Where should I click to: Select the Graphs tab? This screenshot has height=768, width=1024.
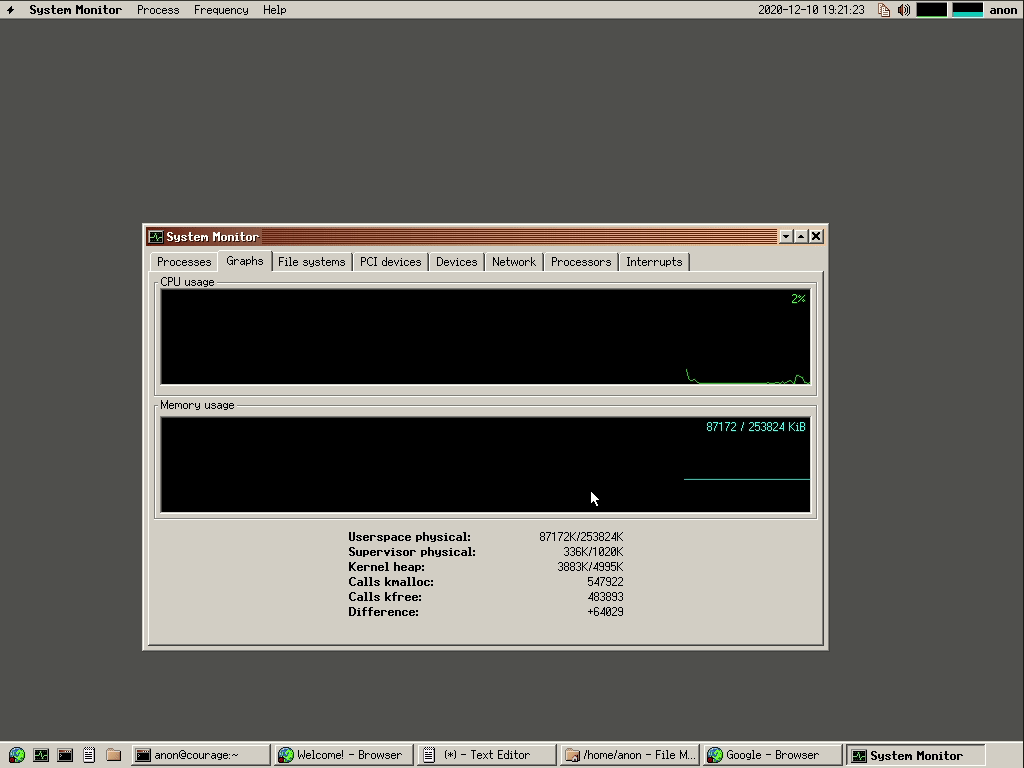pyautogui.click(x=245, y=261)
